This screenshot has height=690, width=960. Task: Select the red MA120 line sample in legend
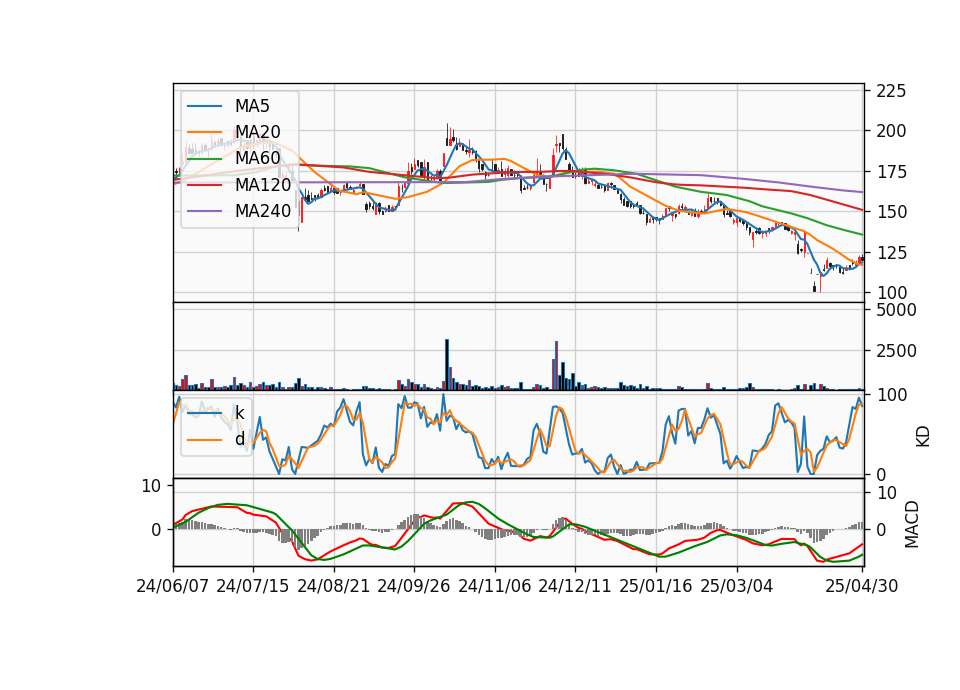pyautogui.click(x=204, y=184)
